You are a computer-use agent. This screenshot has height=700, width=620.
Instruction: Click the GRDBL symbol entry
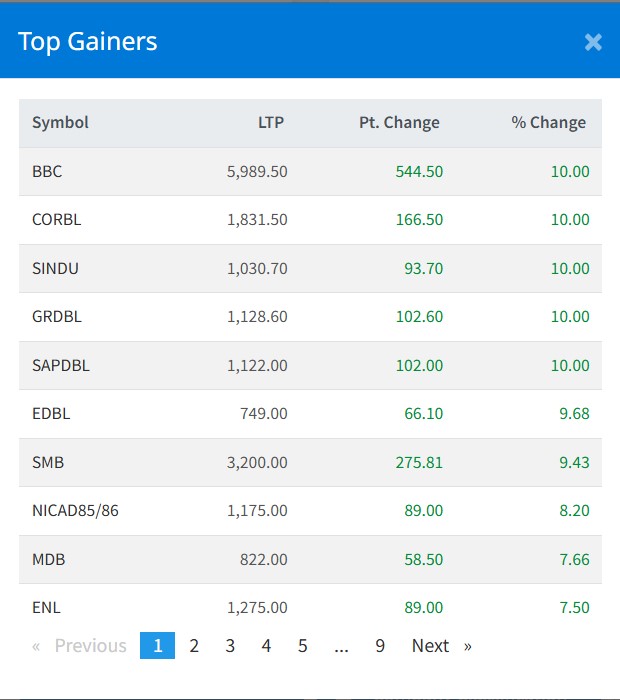tap(57, 317)
